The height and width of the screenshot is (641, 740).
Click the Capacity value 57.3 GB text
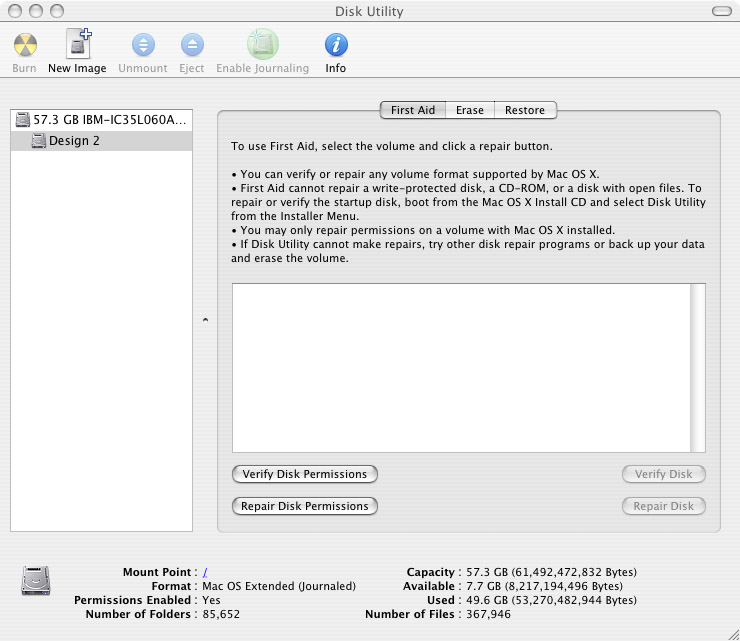pyautogui.click(x=551, y=572)
